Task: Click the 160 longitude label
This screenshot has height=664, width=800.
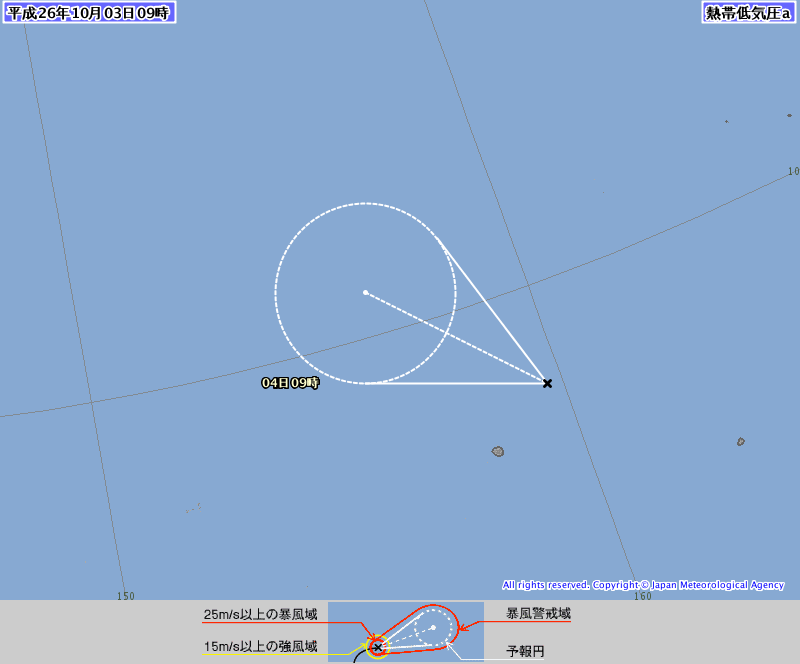Action: point(643,596)
